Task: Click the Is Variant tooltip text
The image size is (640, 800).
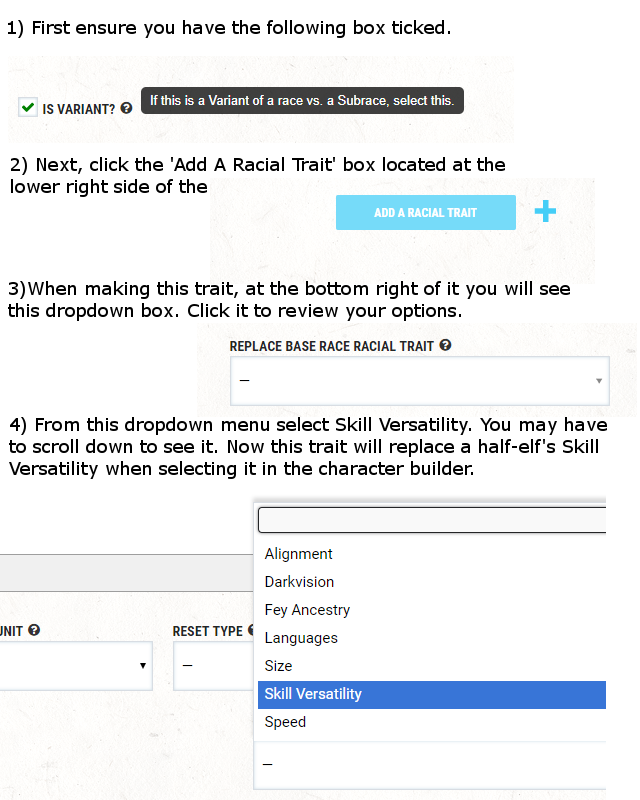Action: click(302, 101)
